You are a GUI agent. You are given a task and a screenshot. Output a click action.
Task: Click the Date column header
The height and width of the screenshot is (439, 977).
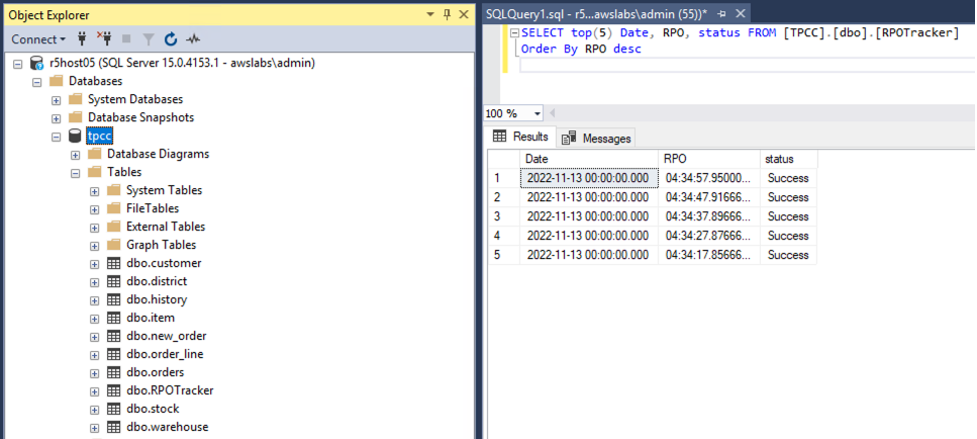(x=589, y=159)
